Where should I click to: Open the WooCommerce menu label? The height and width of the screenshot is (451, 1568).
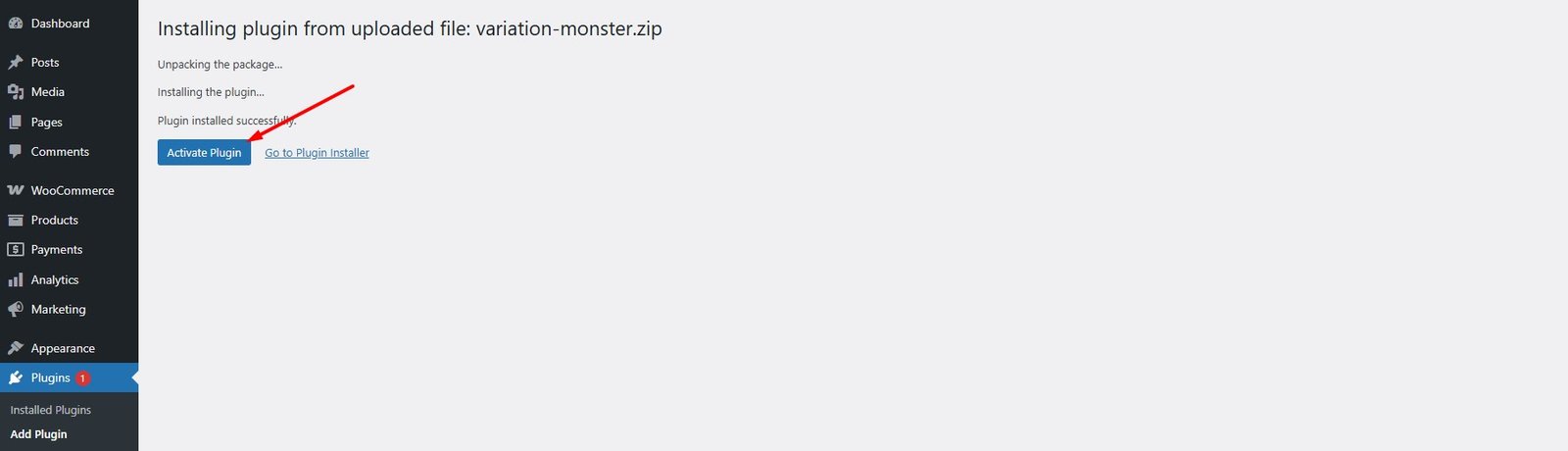[x=73, y=190]
